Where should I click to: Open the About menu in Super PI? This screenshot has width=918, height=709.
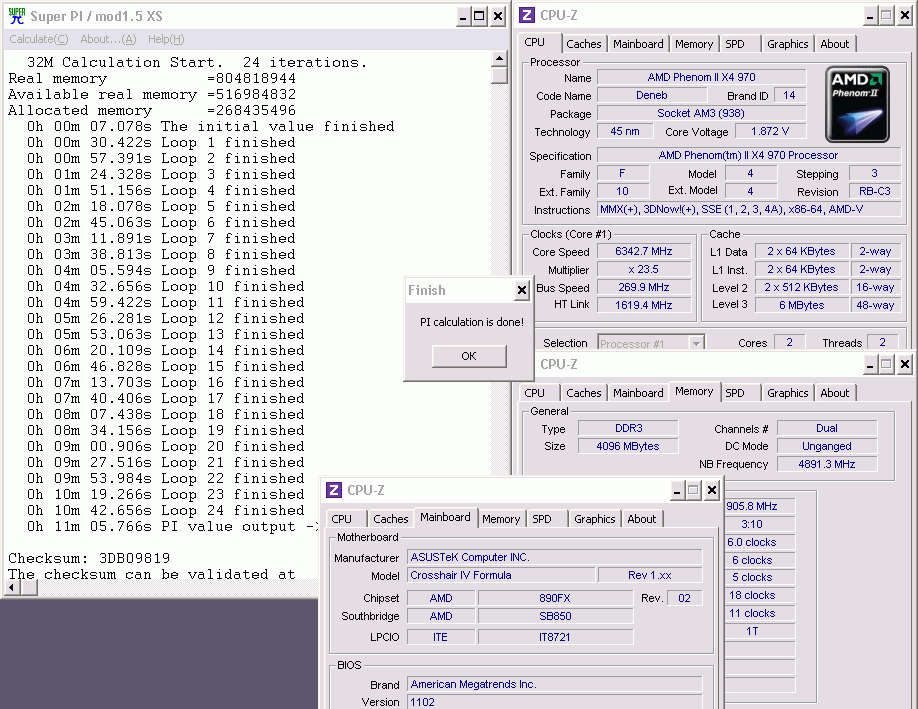click(108, 39)
